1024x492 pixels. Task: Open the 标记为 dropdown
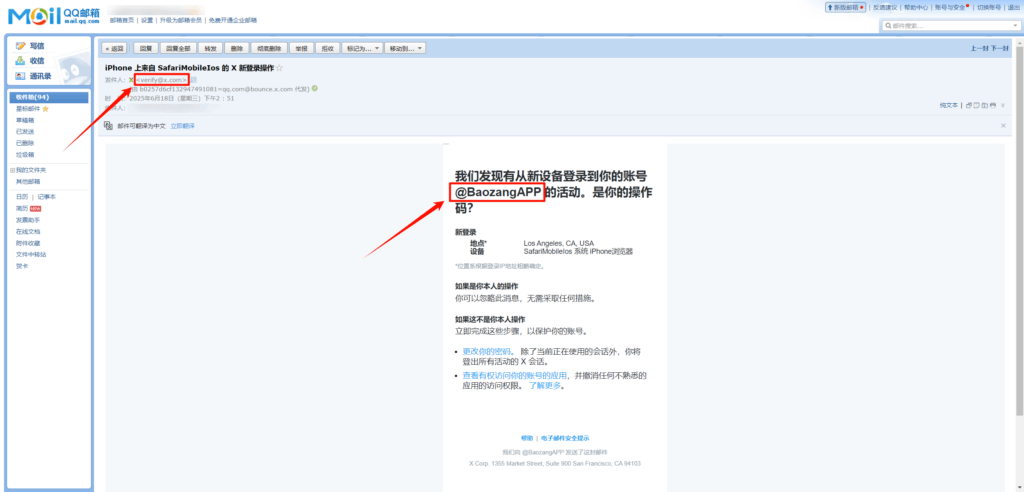tap(362, 48)
